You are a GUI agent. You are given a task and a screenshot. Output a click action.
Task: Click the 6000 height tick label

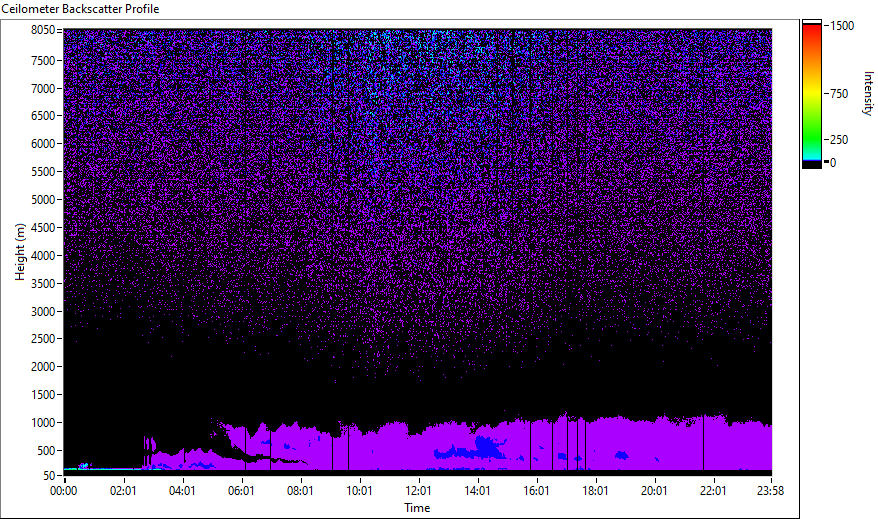pos(43,144)
